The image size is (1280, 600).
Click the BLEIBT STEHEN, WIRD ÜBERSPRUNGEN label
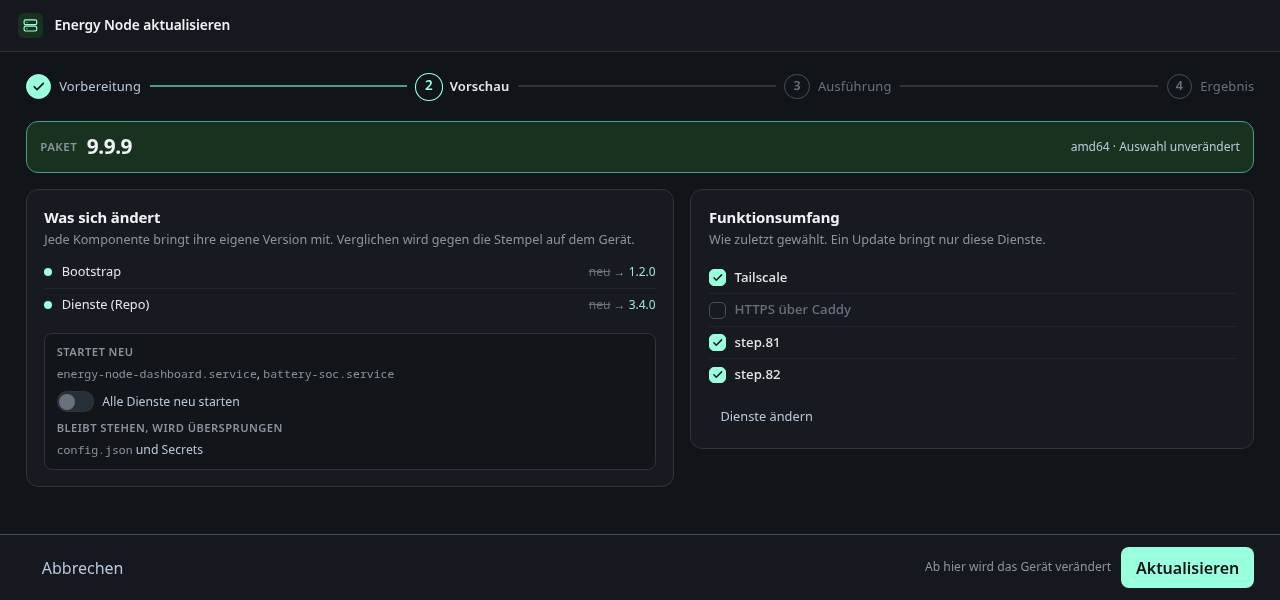tap(170, 428)
